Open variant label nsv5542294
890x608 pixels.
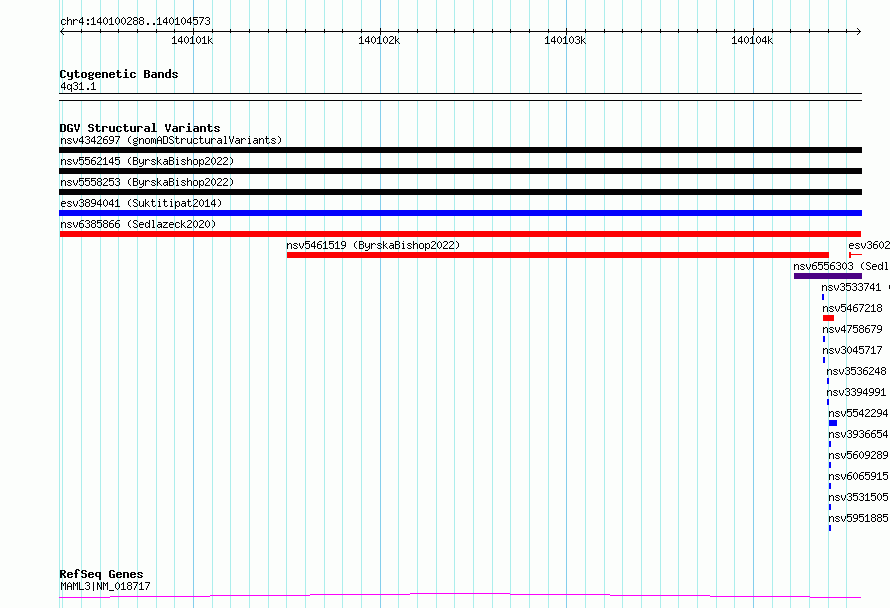(858, 413)
